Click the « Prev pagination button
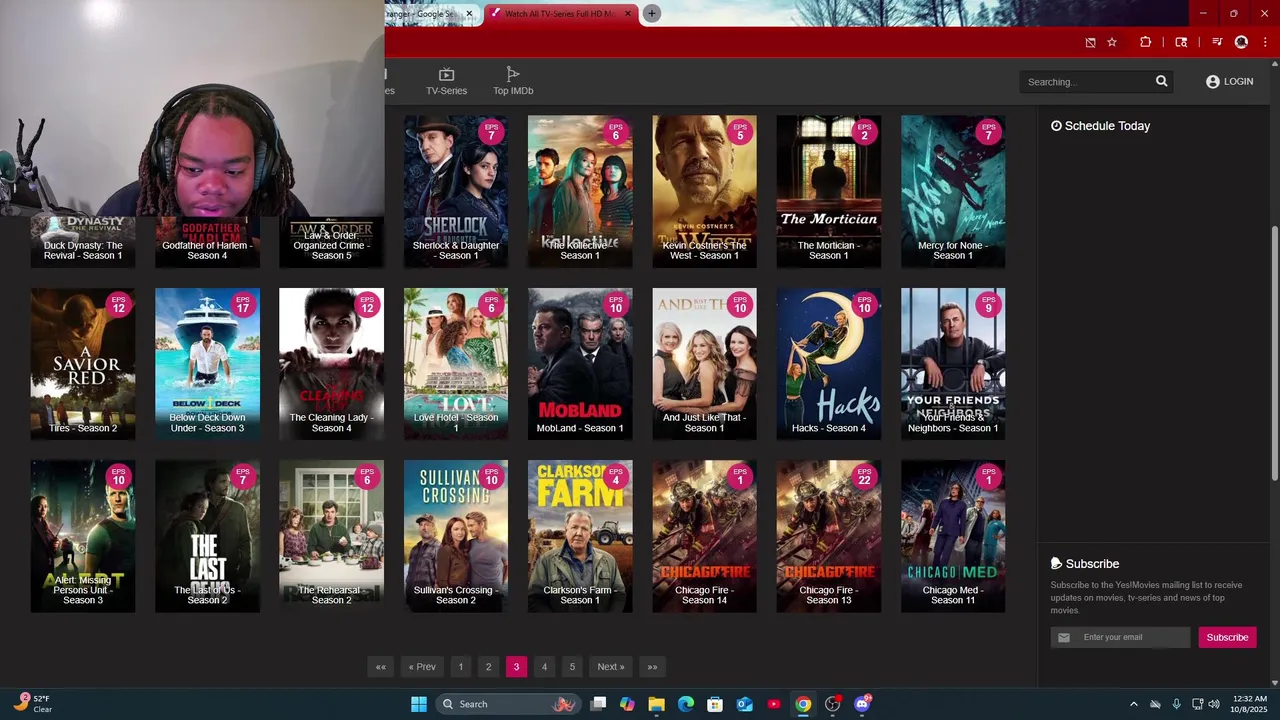This screenshot has height=720, width=1280. click(422, 667)
